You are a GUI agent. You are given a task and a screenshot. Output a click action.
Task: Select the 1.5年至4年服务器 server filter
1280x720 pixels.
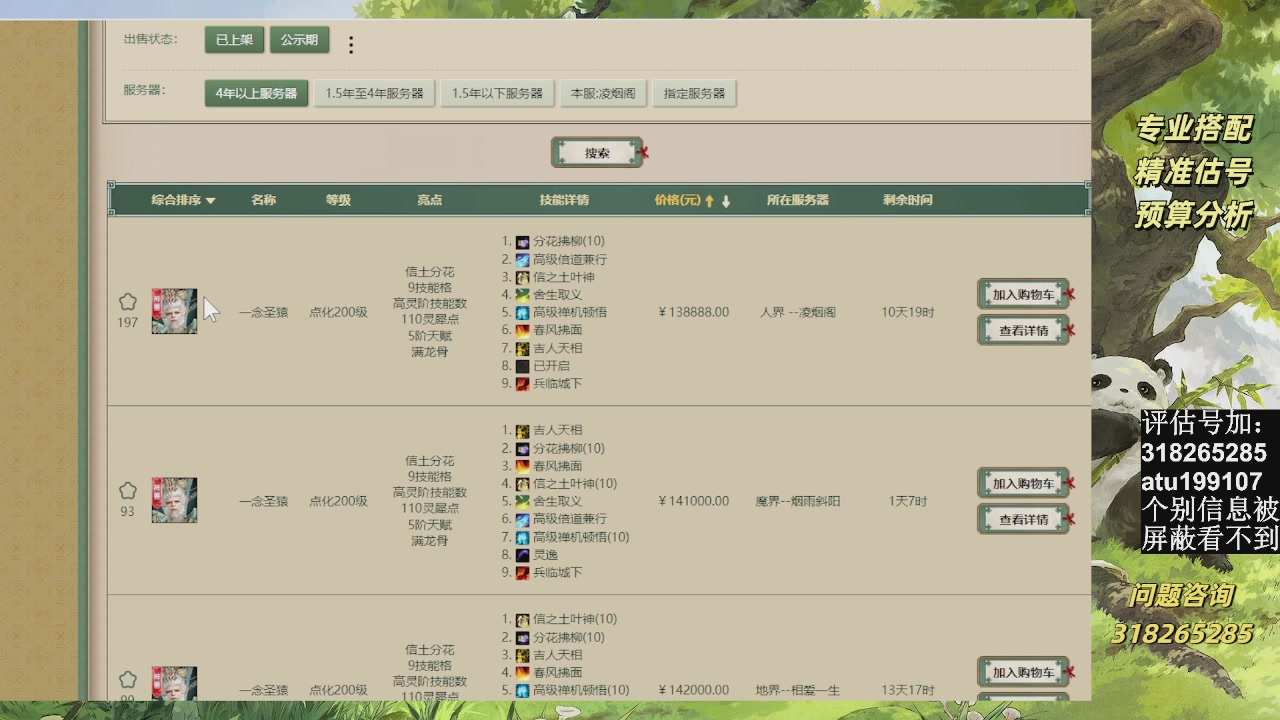[x=374, y=94]
